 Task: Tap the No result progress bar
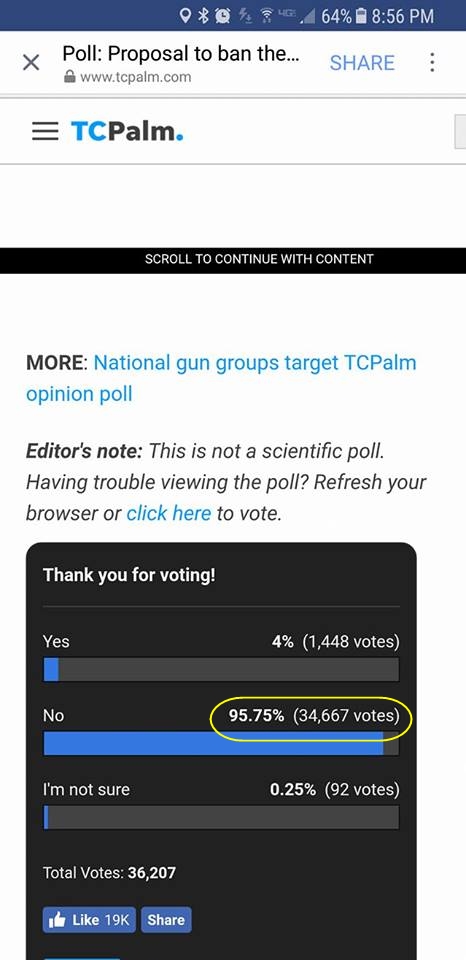(221, 743)
